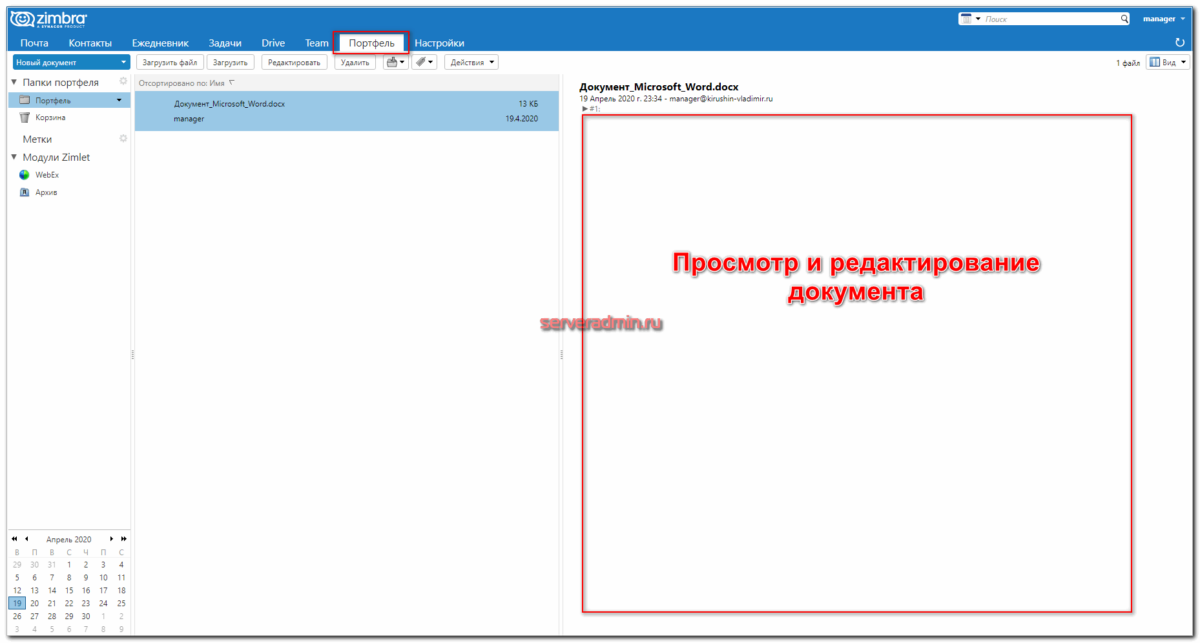The height and width of the screenshot is (643, 1200).
Task: Switch to the Контакты tab
Action: (x=90, y=43)
